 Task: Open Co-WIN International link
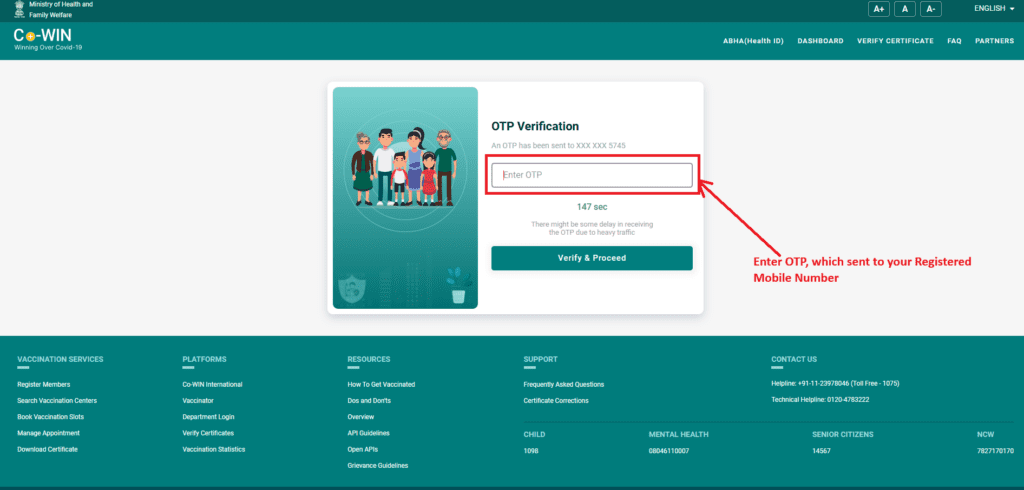pyautogui.click(x=212, y=385)
